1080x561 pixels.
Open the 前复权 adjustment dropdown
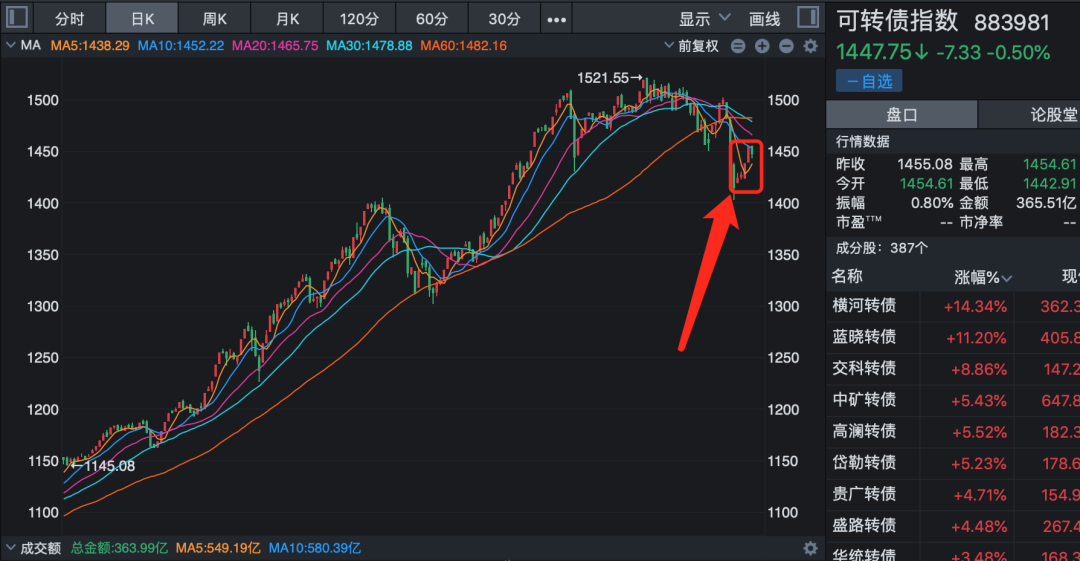pyautogui.click(x=692, y=46)
